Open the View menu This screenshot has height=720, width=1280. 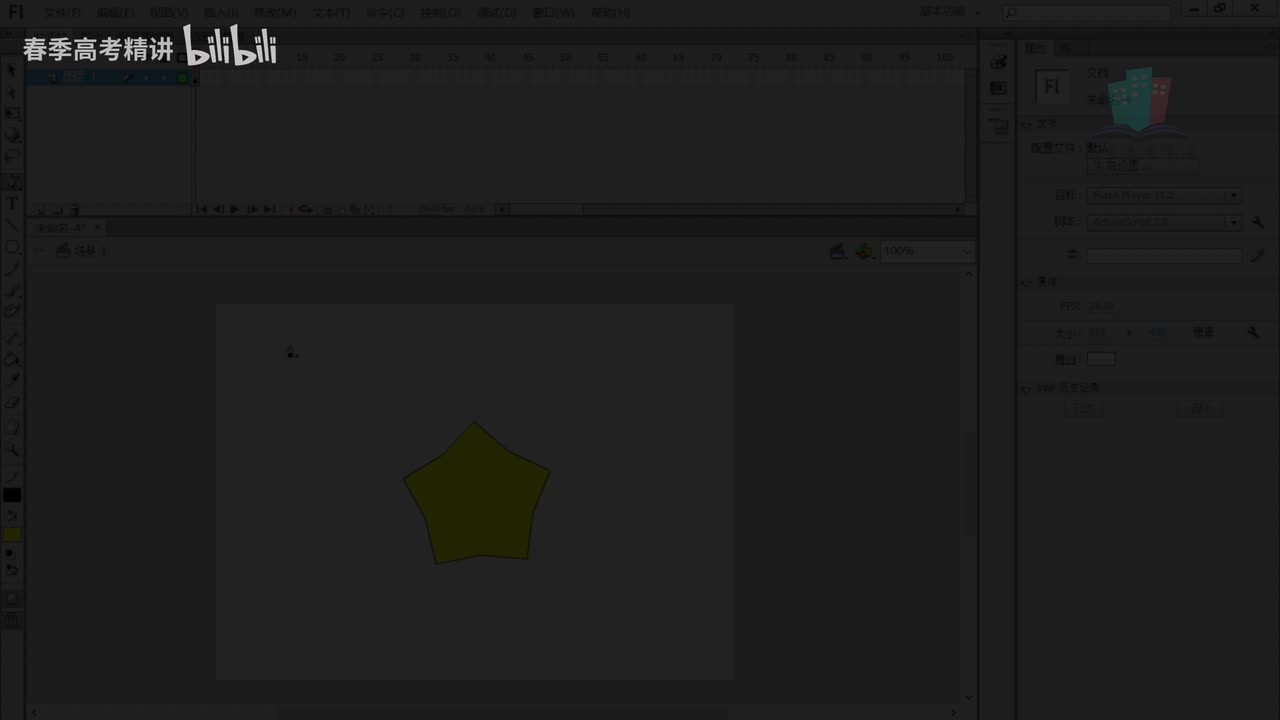click(167, 12)
